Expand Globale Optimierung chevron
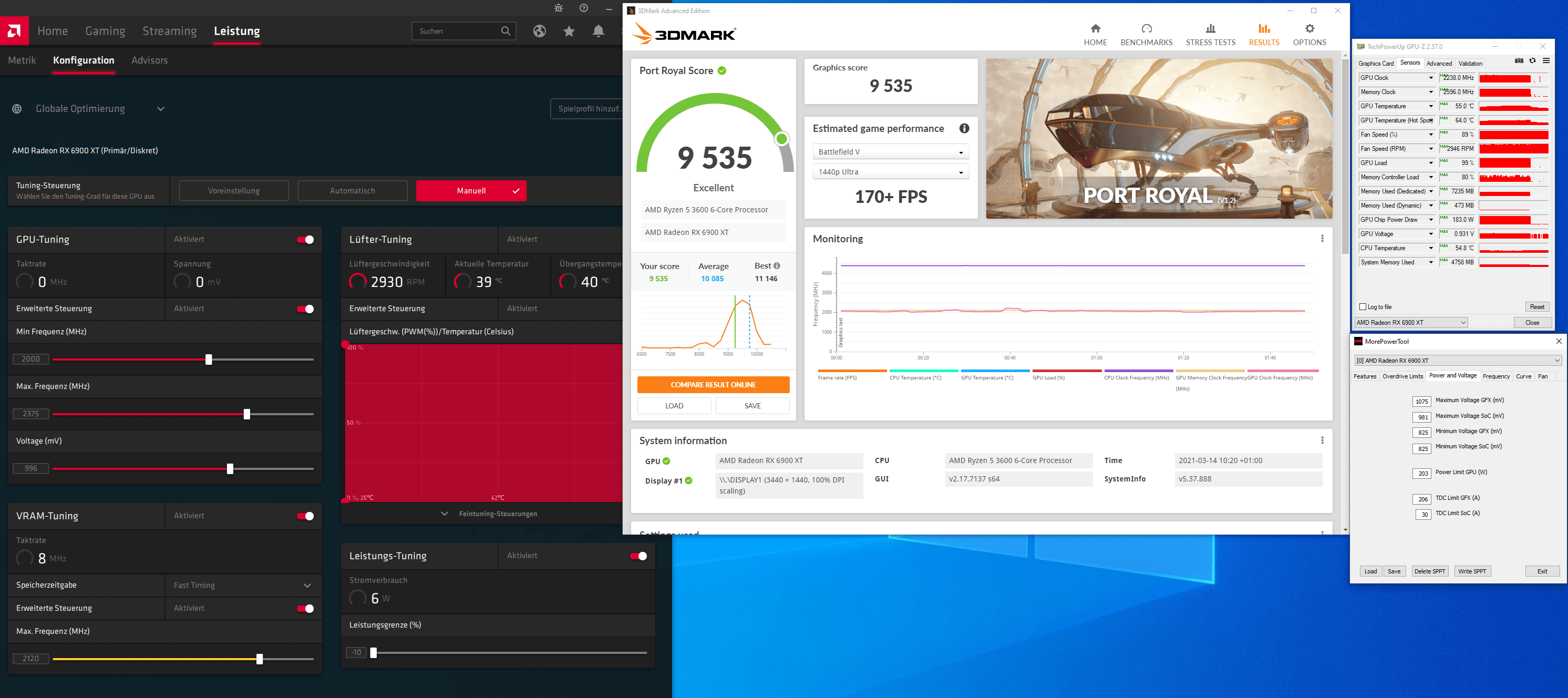Image resolution: width=1568 pixels, height=698 pixels. pyautogui.click(x=161, y=109)
